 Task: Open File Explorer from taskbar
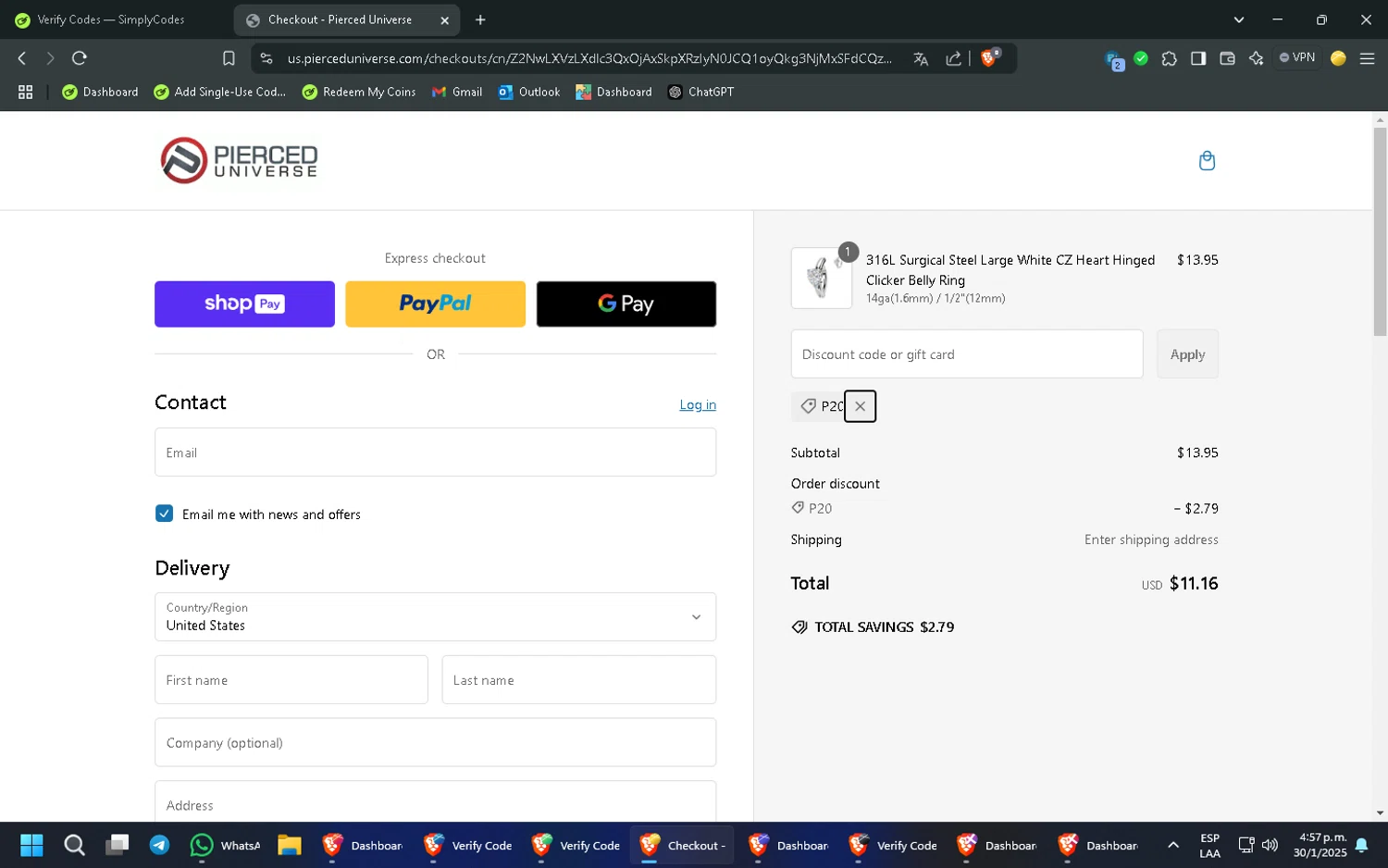point(290,845)
